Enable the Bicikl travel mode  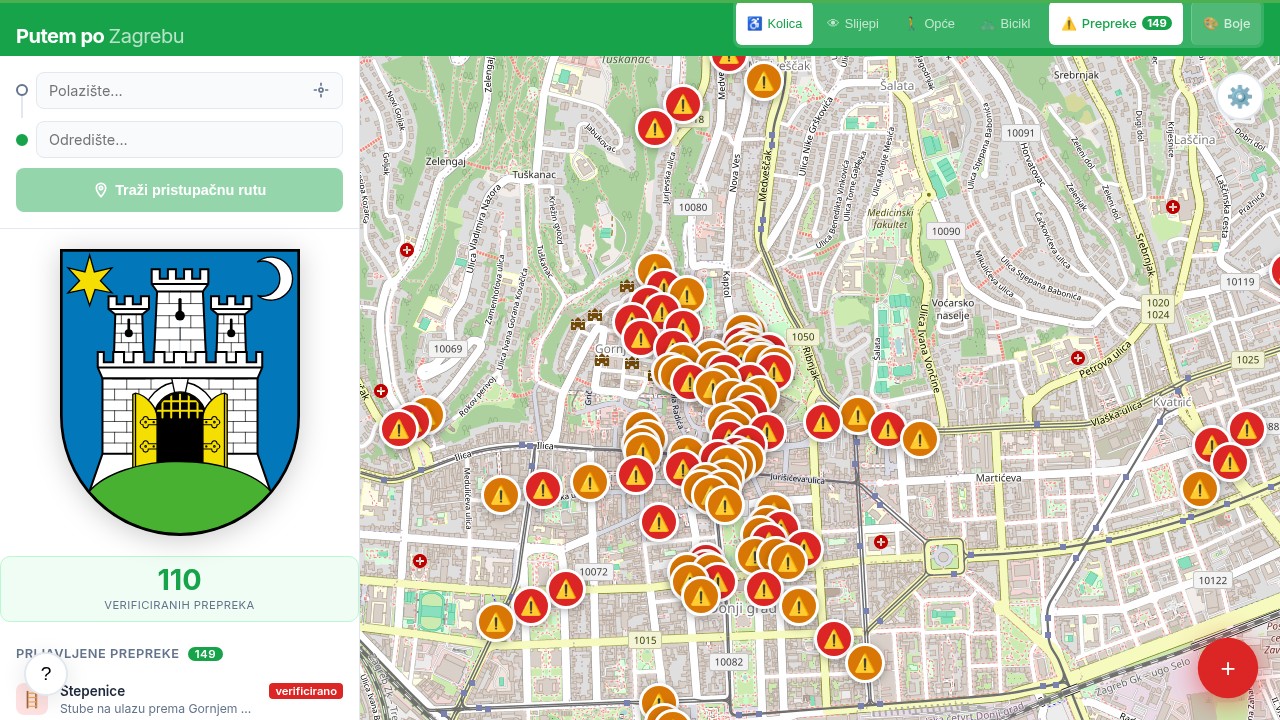point(1005,24)
